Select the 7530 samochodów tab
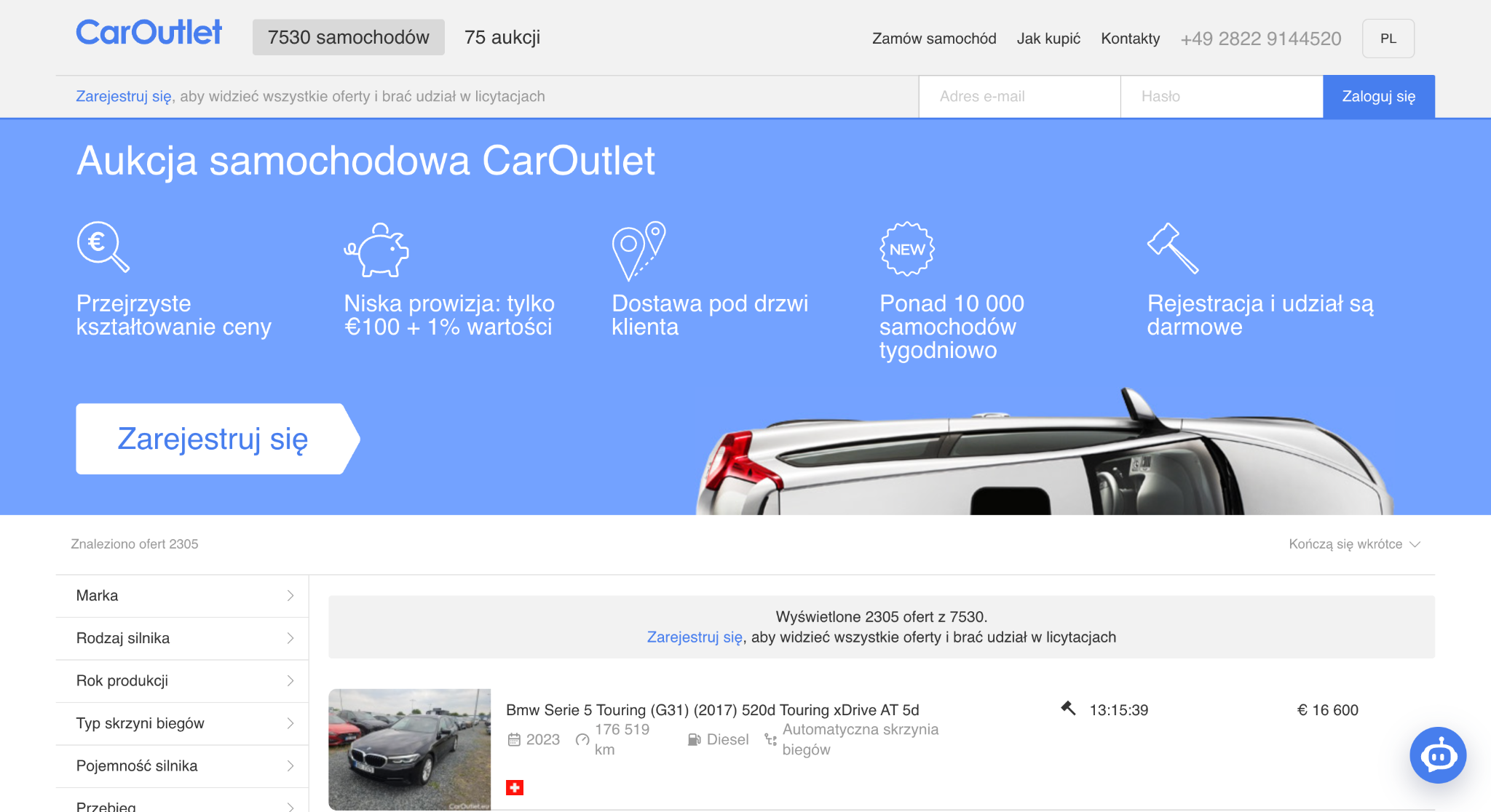 click(349, 37)
